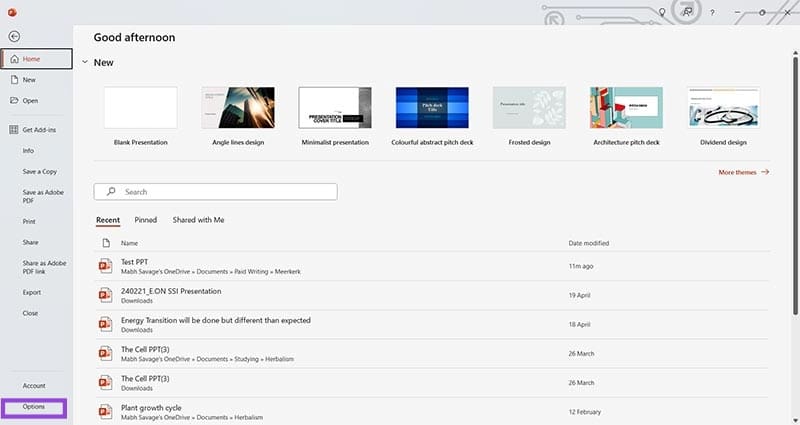Open PowerPoint Options
Image resolution: width=800 pixels, height=425 pixels.
[34, 407]
